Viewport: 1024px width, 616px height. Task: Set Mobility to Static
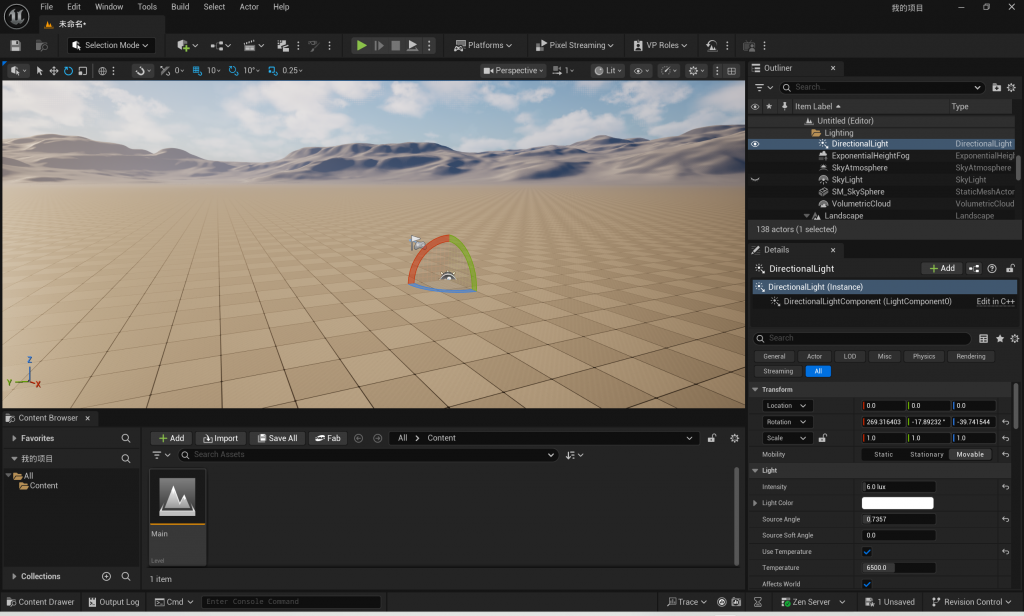883,455
